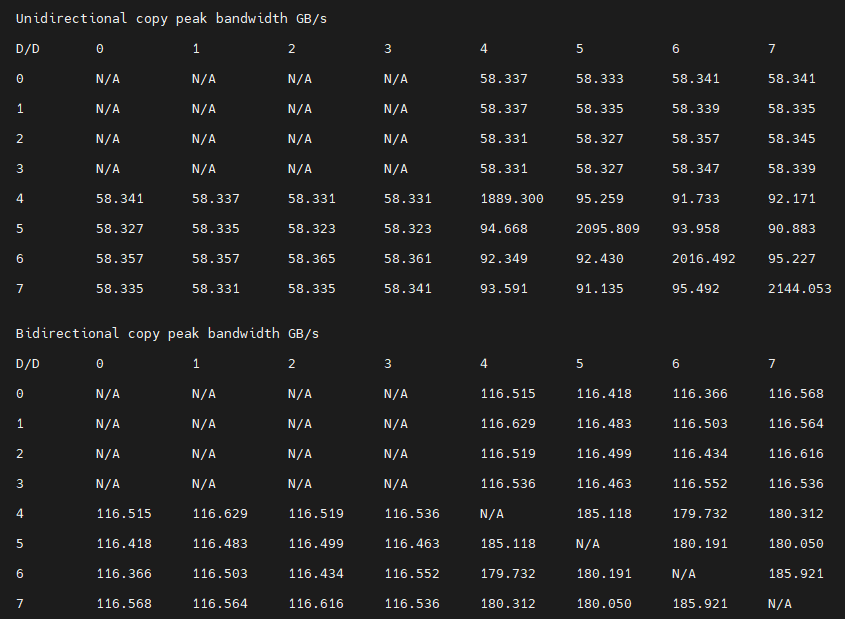Select the 2095.809 diagonal value
This screenshot has width=845, height=619.
tap(607, 229)
